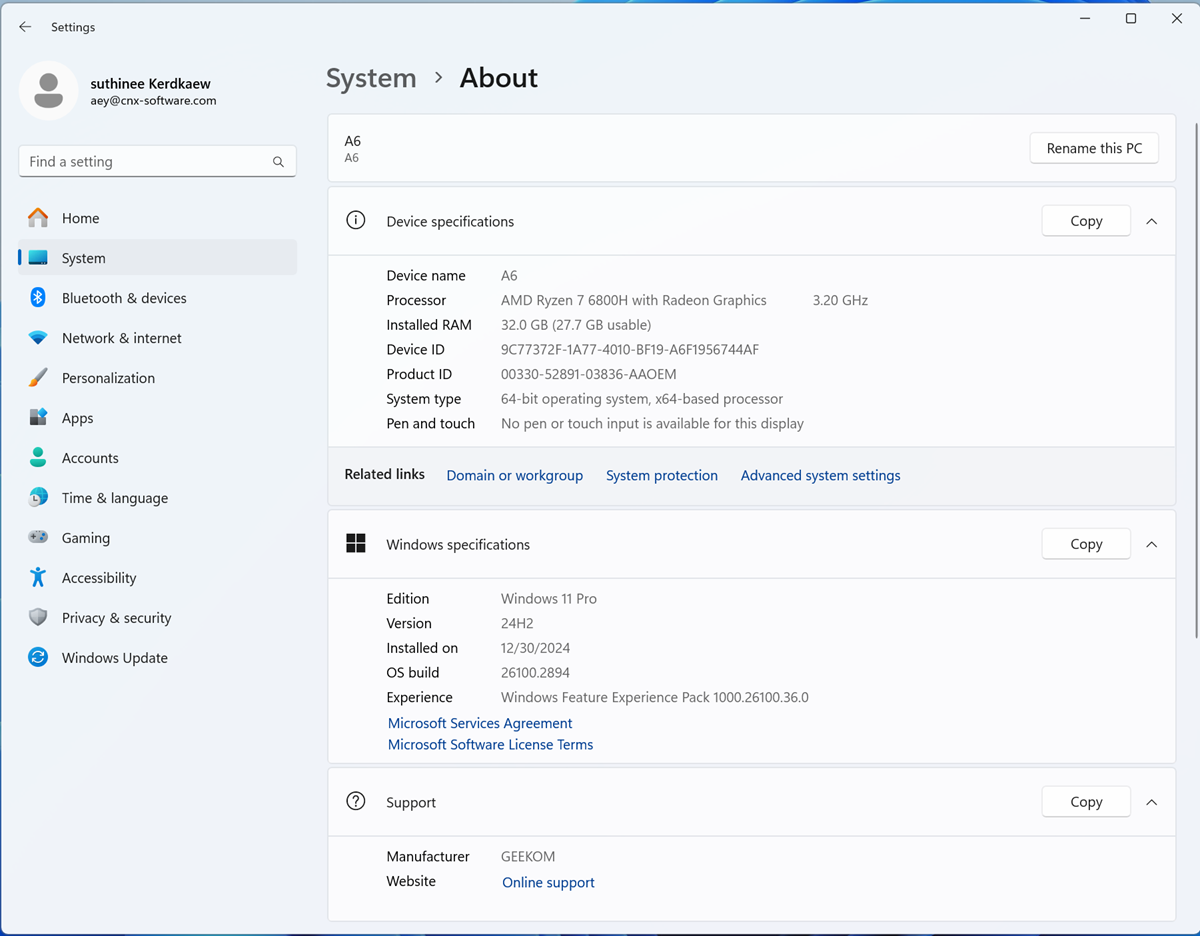The width and height of the screenshot is (1200, 936).
Task: Click the Network wifi icon
Action: 38,338
